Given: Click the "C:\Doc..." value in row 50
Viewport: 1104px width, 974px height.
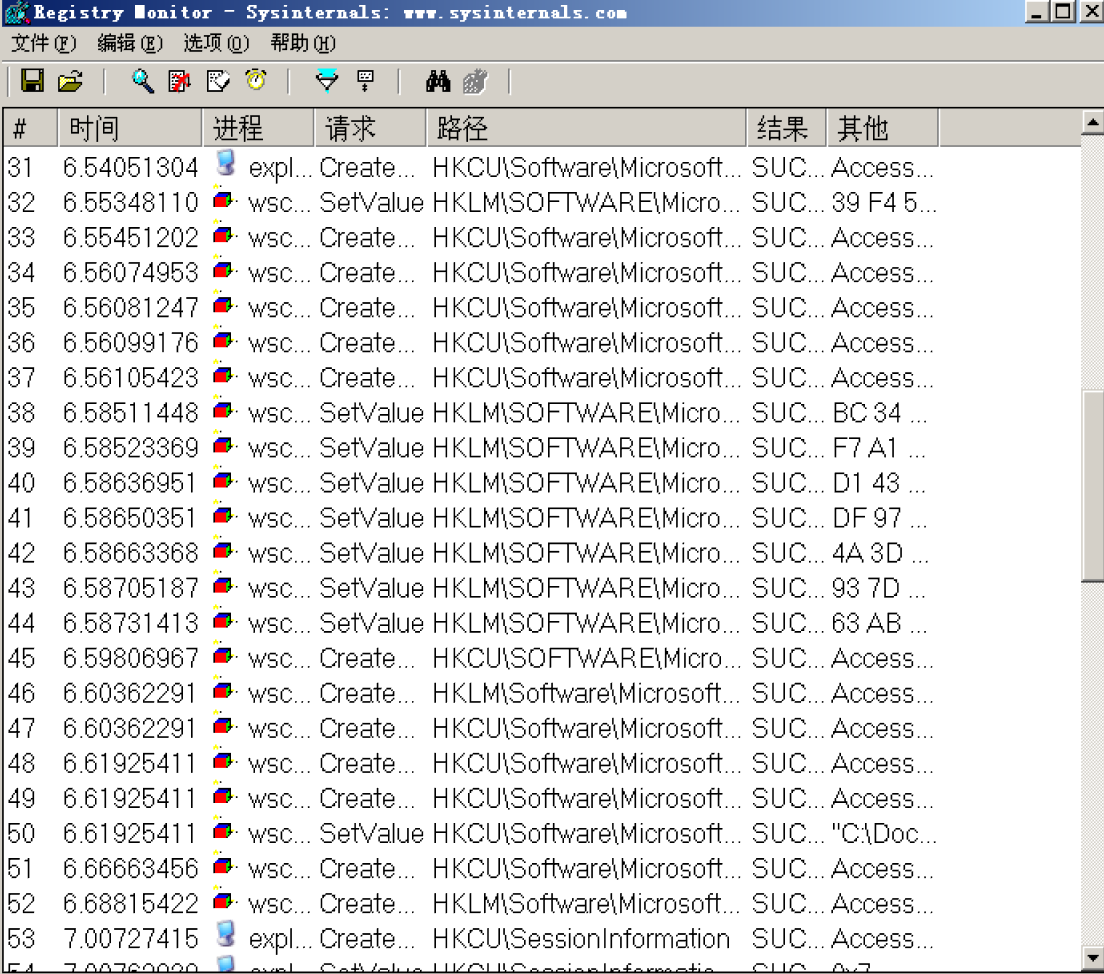Looking at the screenshot, I should pyautogui.click(x=884, y=834).
